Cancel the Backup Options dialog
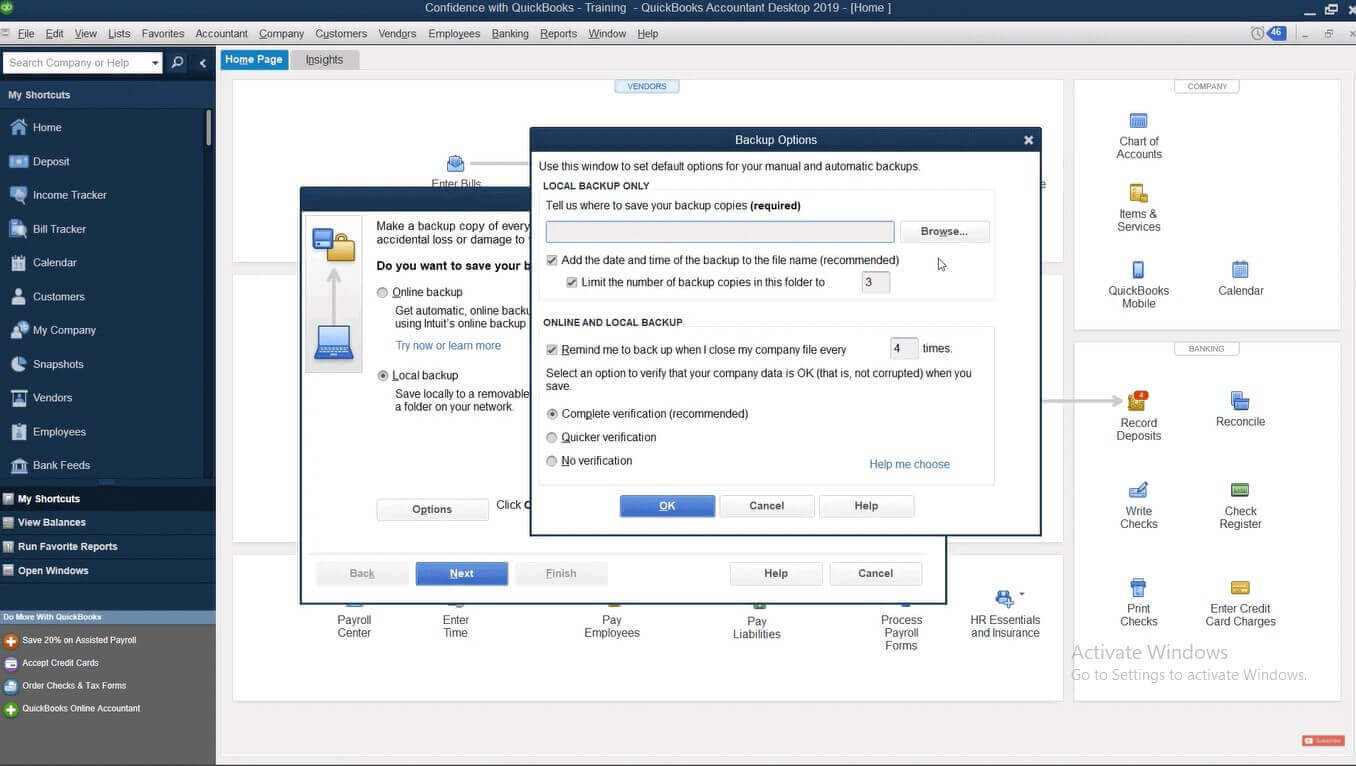This screenshot has width=1356, height=766. pyautogui.click(x=767, y=506)
